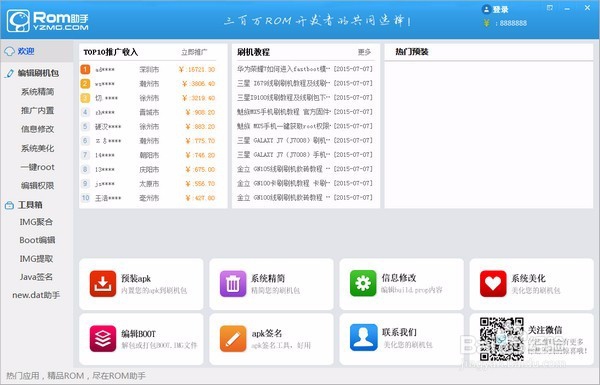The width and height of the screenshot is (600, 385).
Task: Click the 刷机教程 panel heading
Action: [253, 52]
